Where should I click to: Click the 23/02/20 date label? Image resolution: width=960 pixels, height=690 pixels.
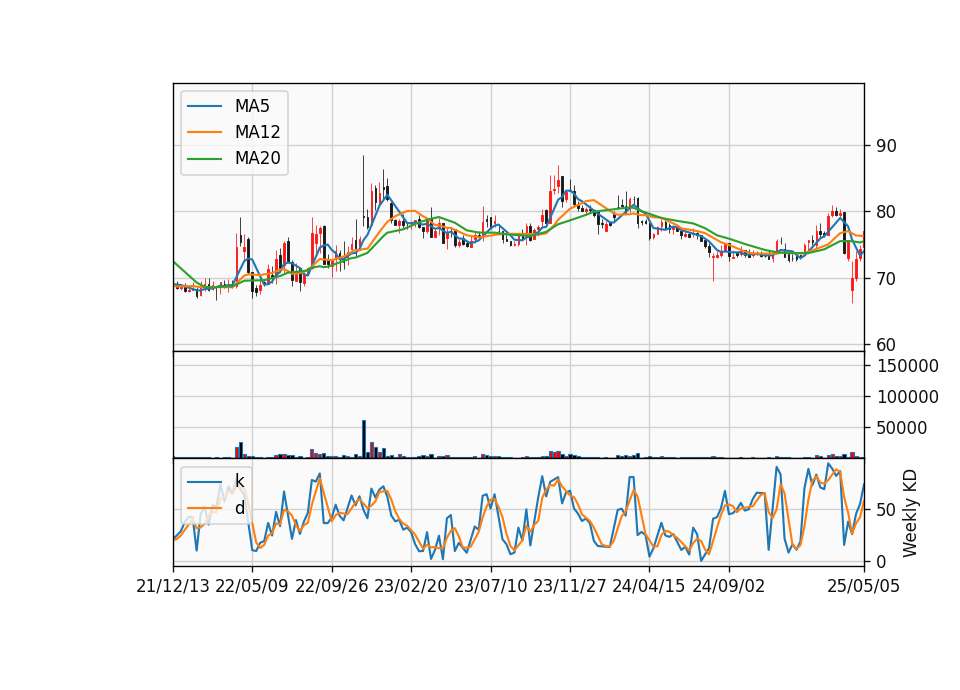point(411,587)
